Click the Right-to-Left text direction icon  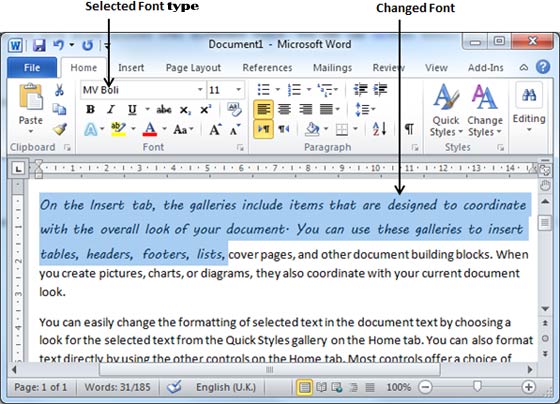click(284, 129)
